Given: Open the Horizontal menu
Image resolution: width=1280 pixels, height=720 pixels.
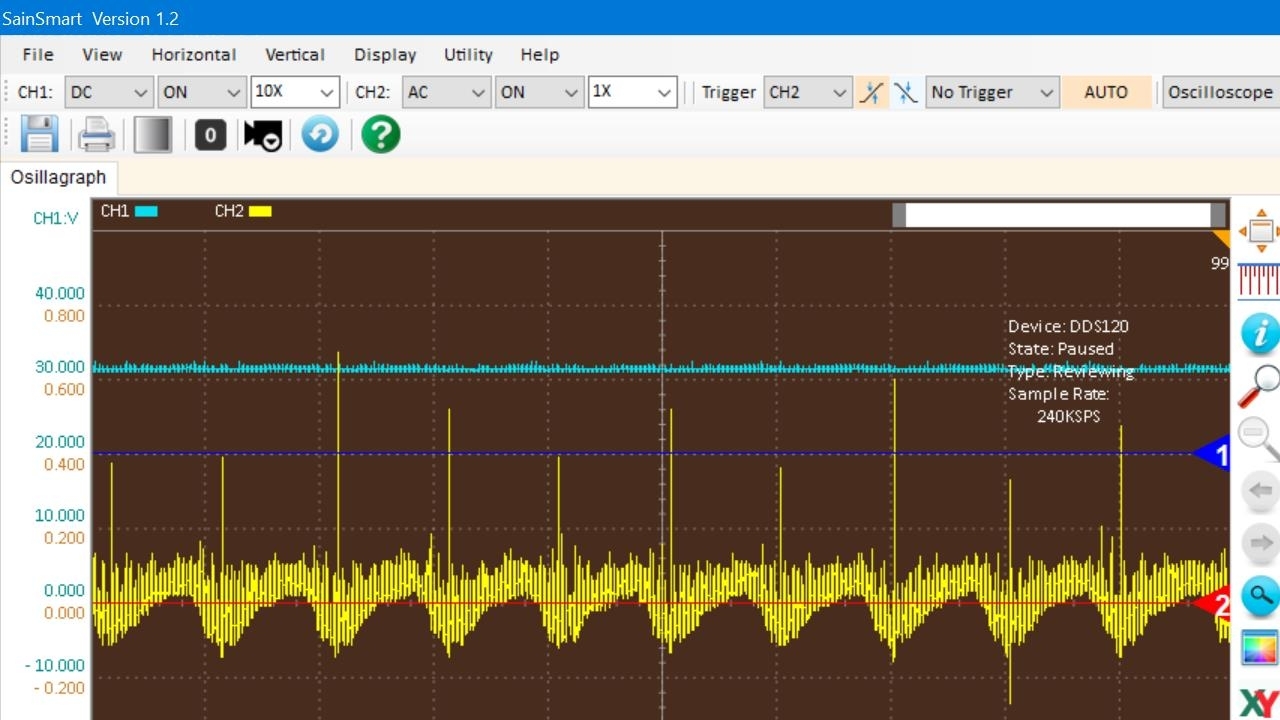Looking at the screenshot, I should [x=194, y=55].
